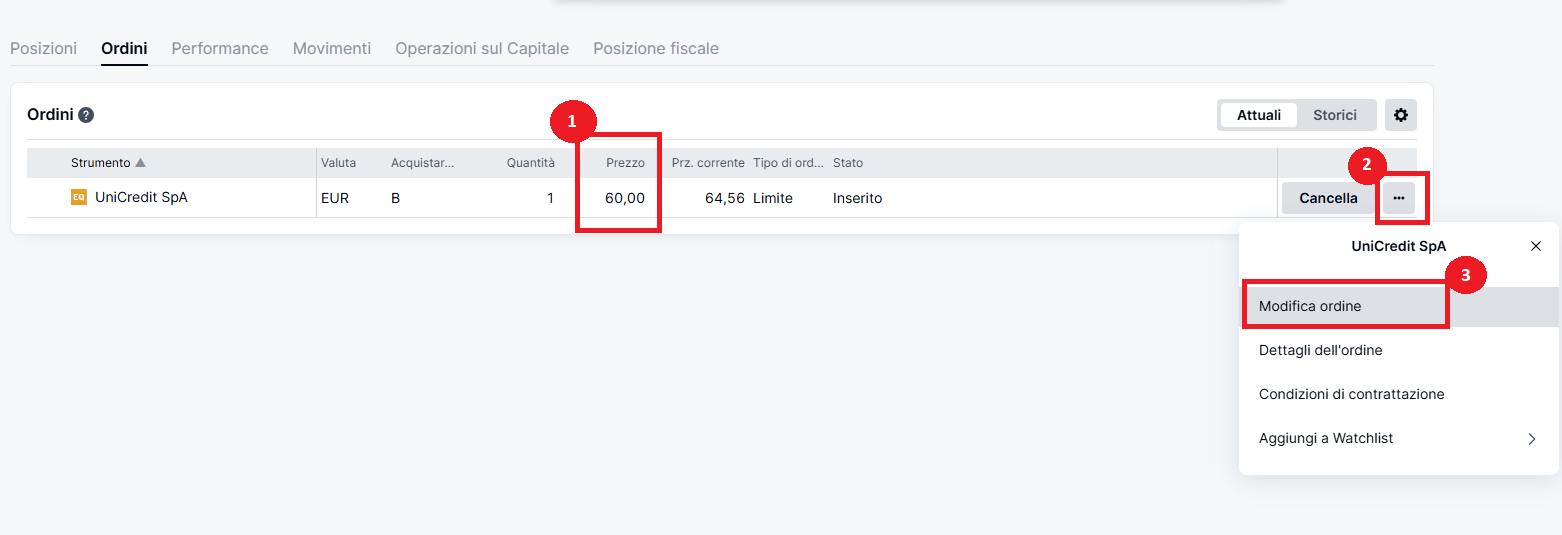Select Modifica ordine from the menu
This screenshot has height=535, width=1562.
(1310, 306)
